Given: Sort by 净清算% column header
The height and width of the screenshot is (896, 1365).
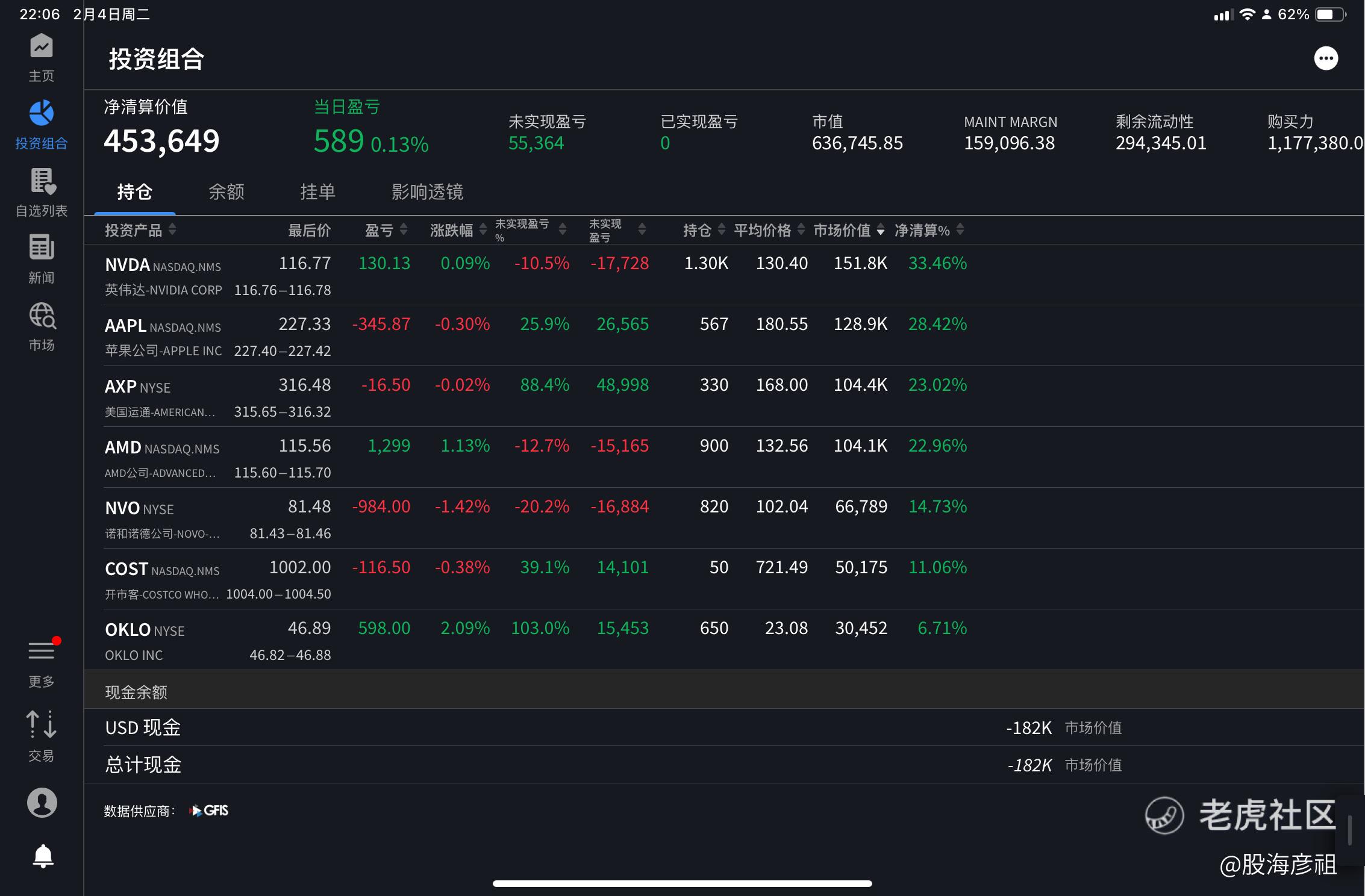Looking at the screenshot, I should pos(929,230).
